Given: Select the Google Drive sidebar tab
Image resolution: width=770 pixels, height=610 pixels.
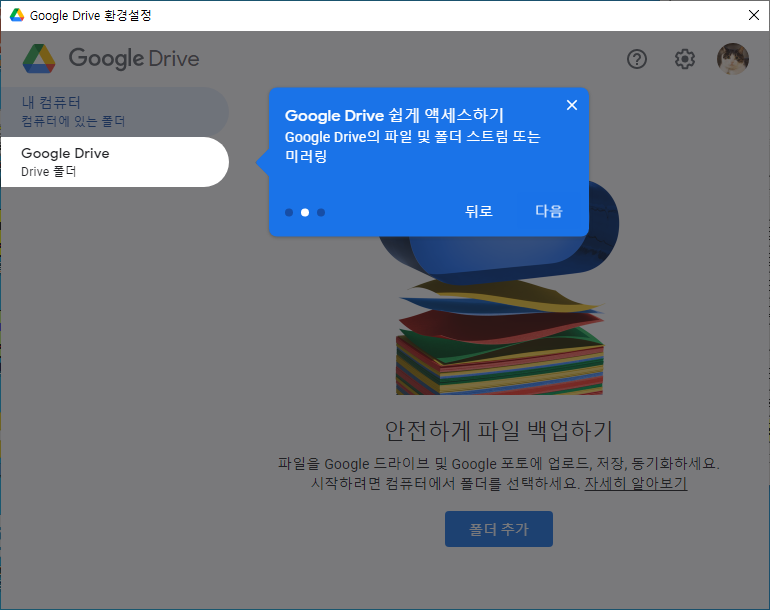Looking at the screenshot, I should click(115, 162).
